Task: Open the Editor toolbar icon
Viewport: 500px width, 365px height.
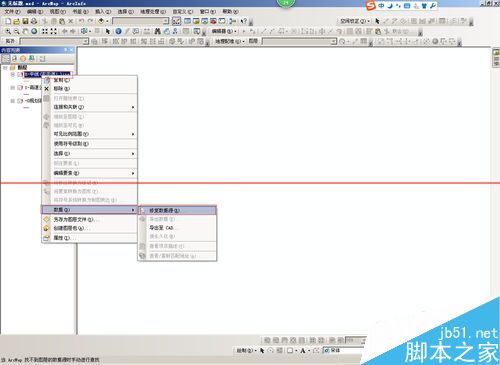Action: (x=176, y=21)
